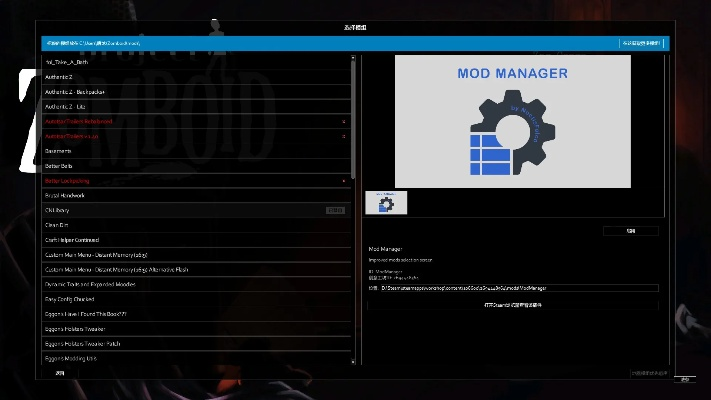The image size is (711, 400).
Task: Click the badge on the CKLibrary row
Action: click(336, 210)
